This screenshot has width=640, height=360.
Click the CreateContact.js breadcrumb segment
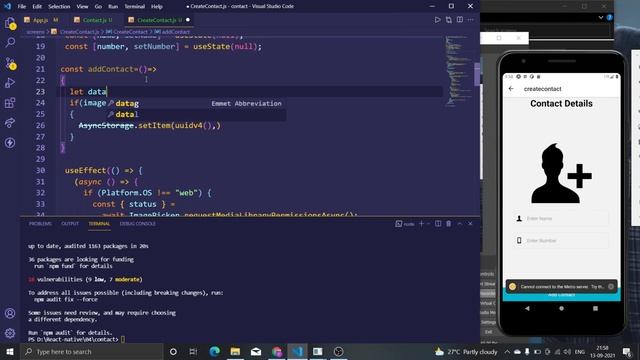tap(80, 31)
